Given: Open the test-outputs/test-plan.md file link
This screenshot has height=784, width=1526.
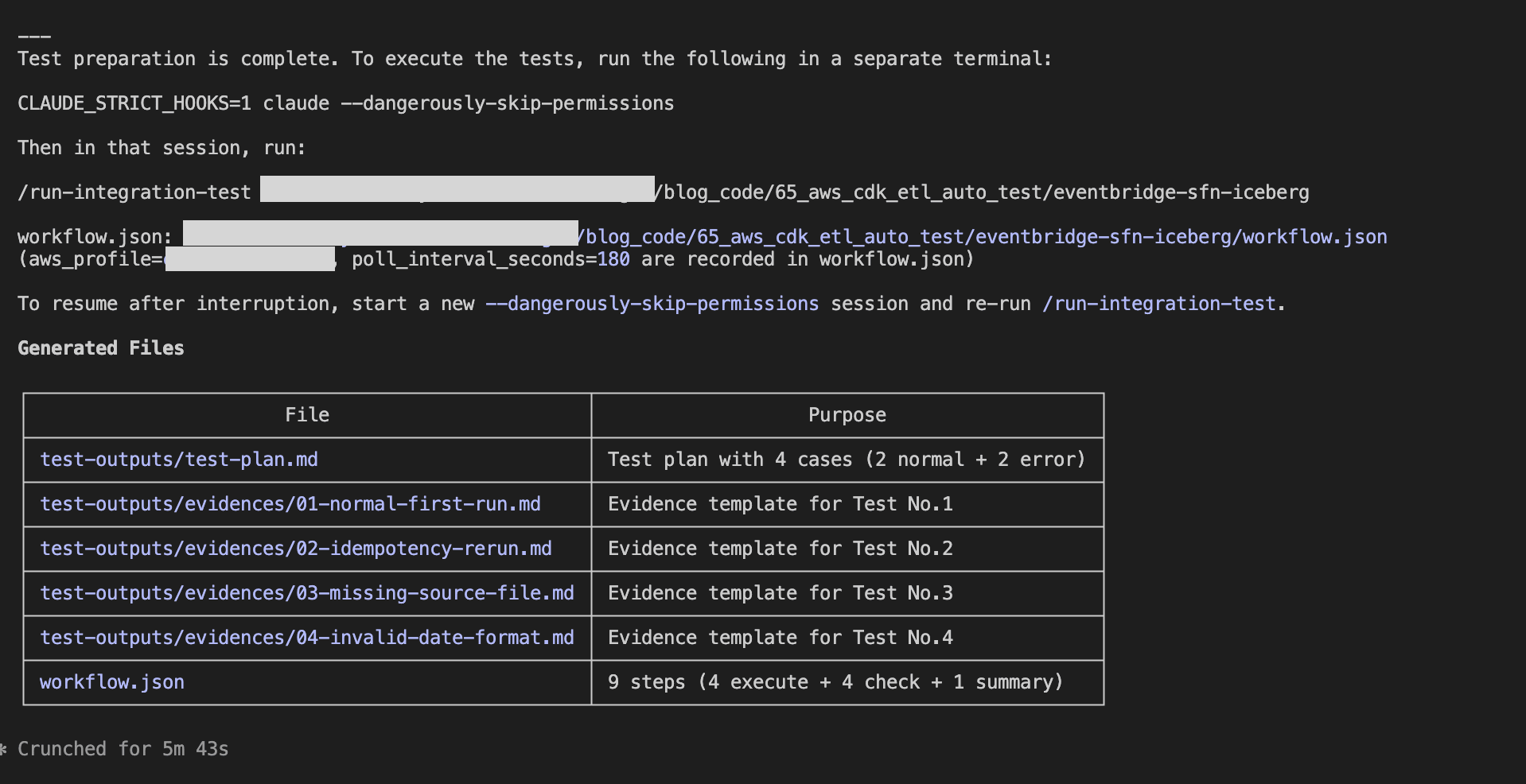Looking at the screenshot, I should (178, 459).
